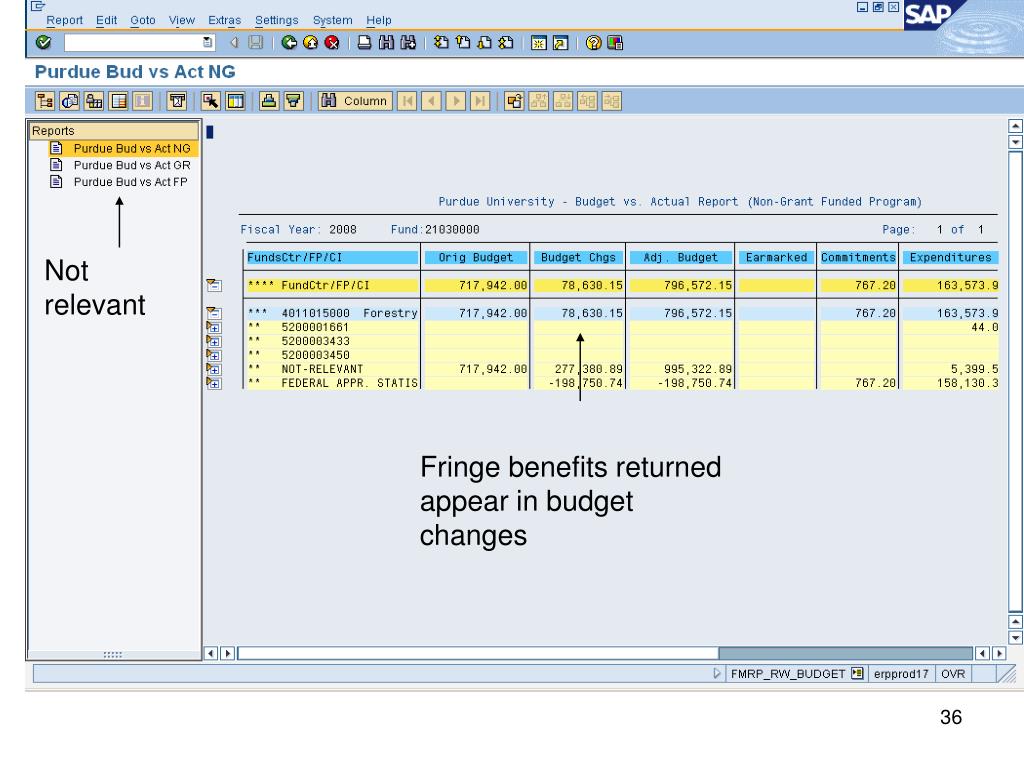This screenshot has width=1024, height=768.
Task: Click the system menu icon left of Report
Action: pos(38,7)
